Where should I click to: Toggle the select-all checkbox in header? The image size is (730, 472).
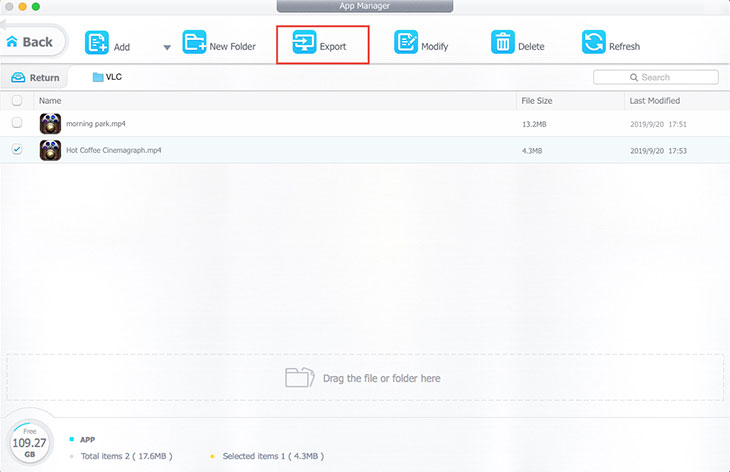[16, 101]
